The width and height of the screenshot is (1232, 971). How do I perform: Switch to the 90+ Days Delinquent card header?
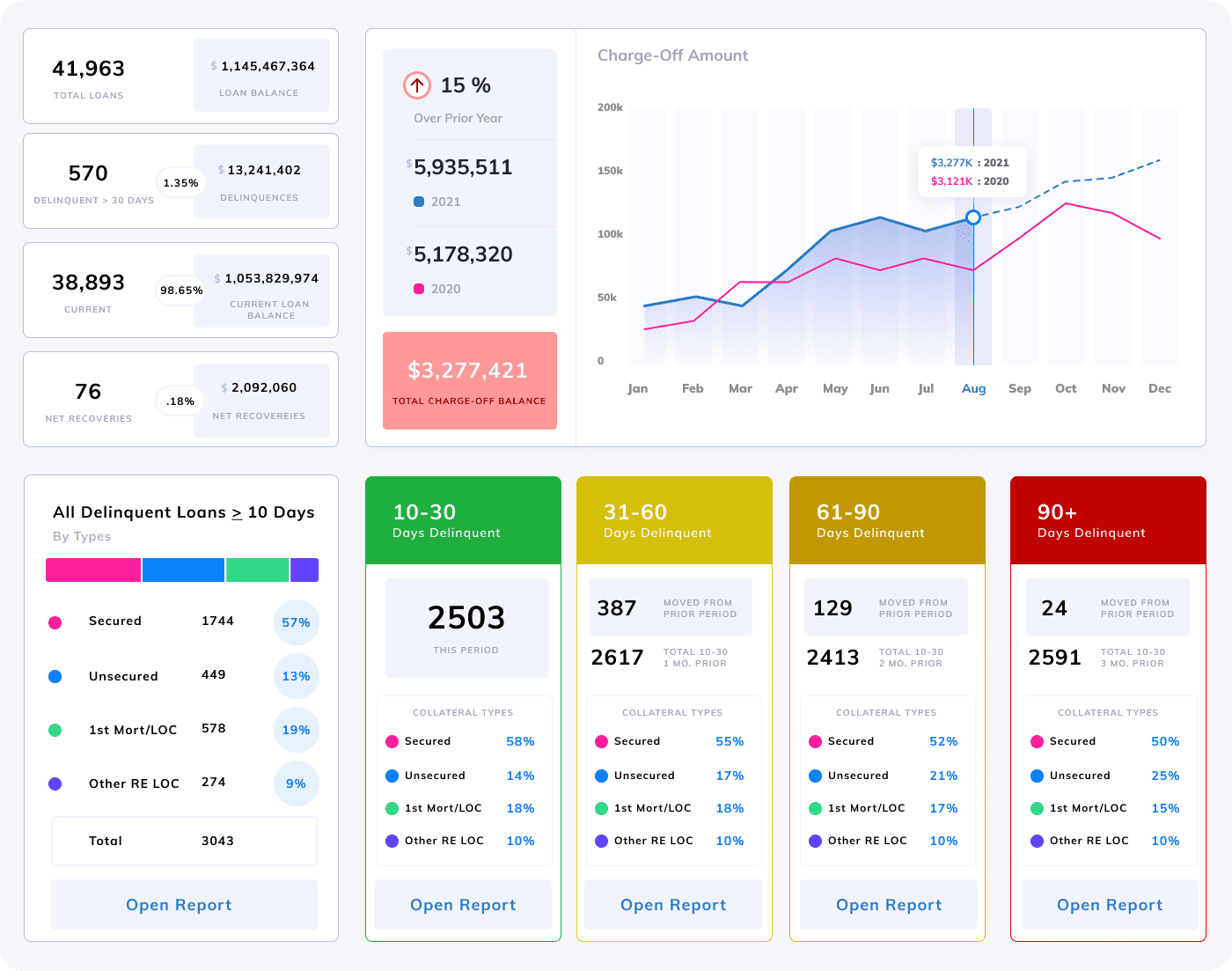pos(1108,519)
